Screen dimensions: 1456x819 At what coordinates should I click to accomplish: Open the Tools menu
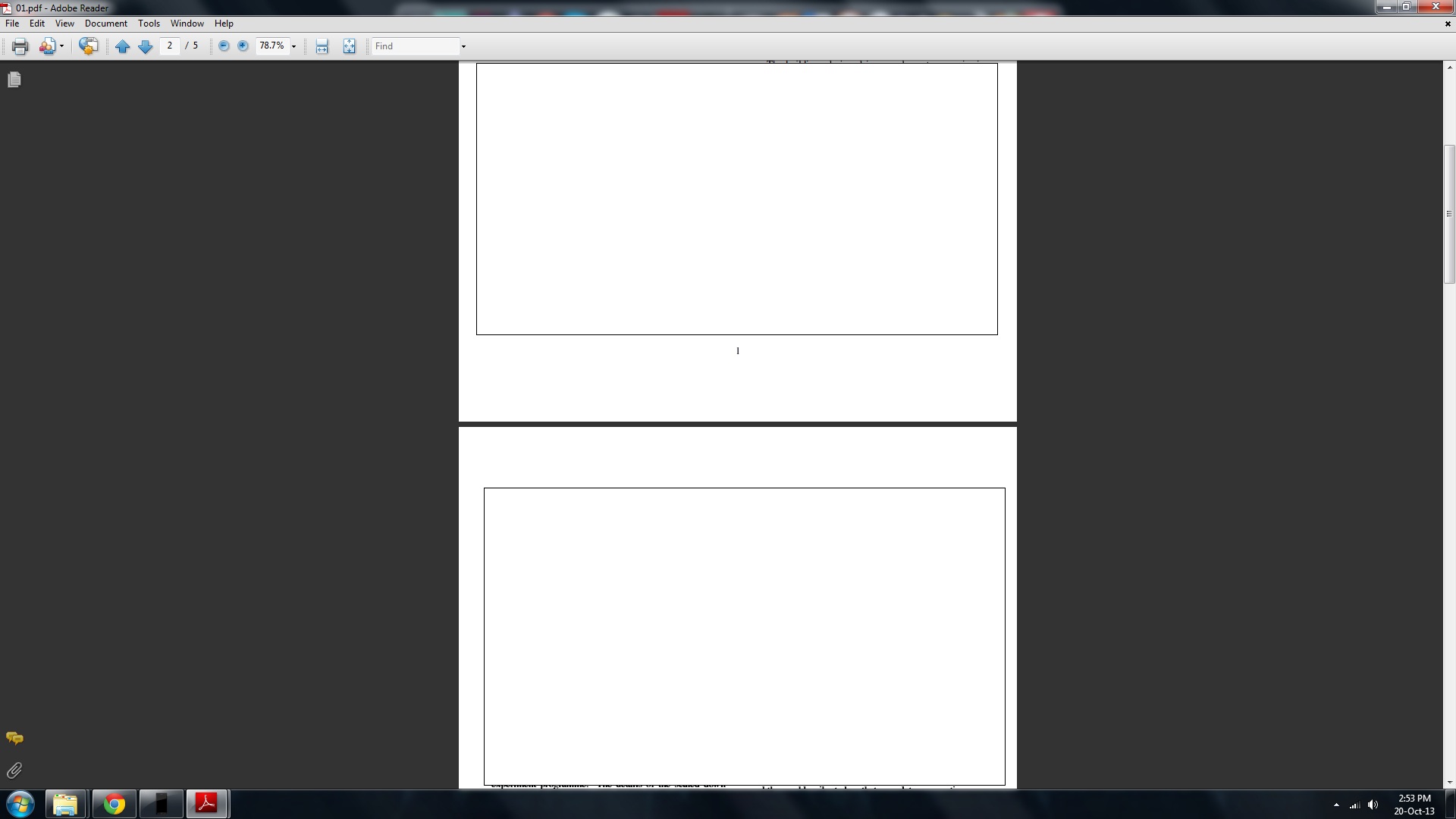tap(149, 23)
